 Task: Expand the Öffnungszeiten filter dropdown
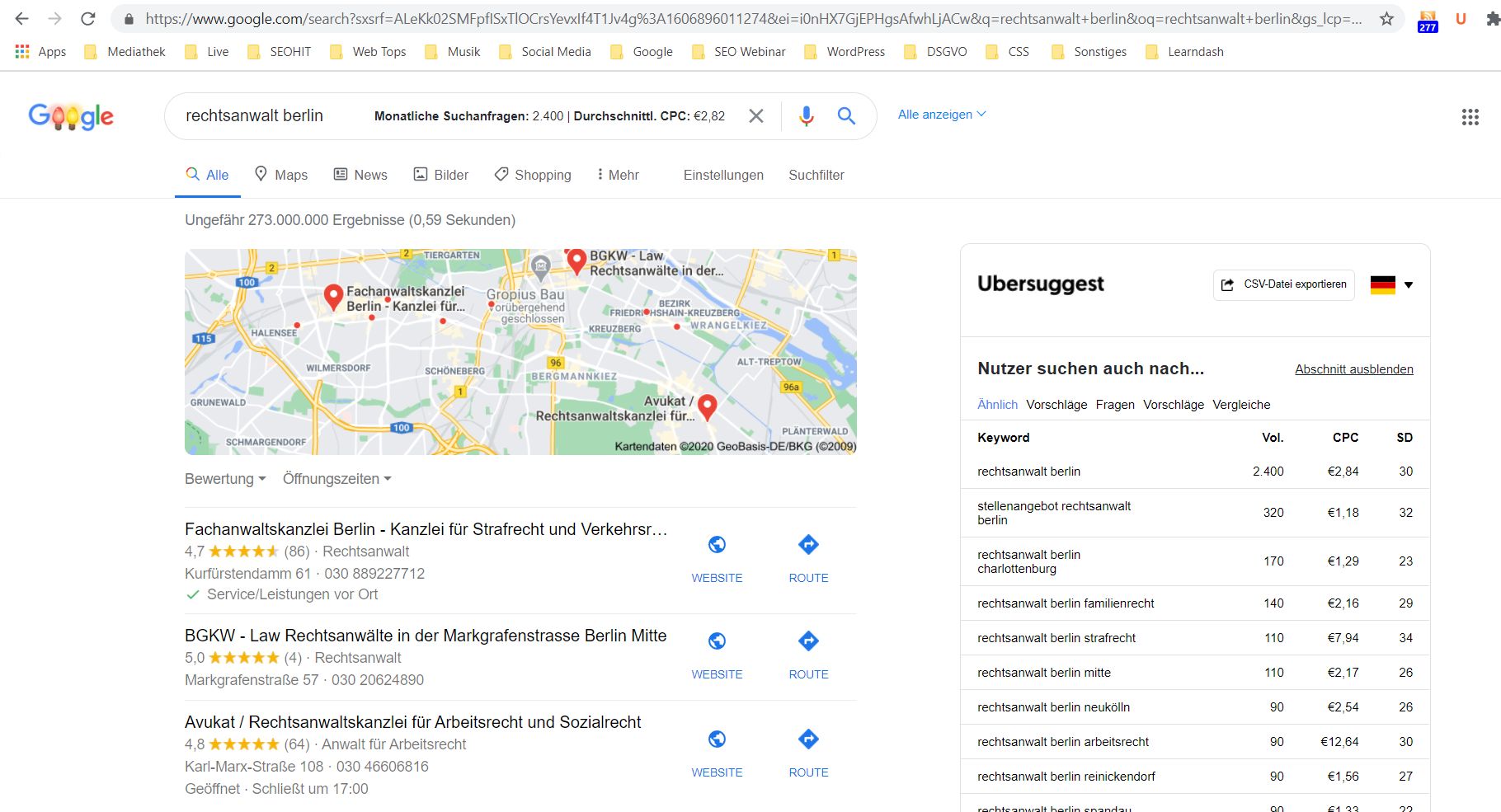tap(336, 479)
